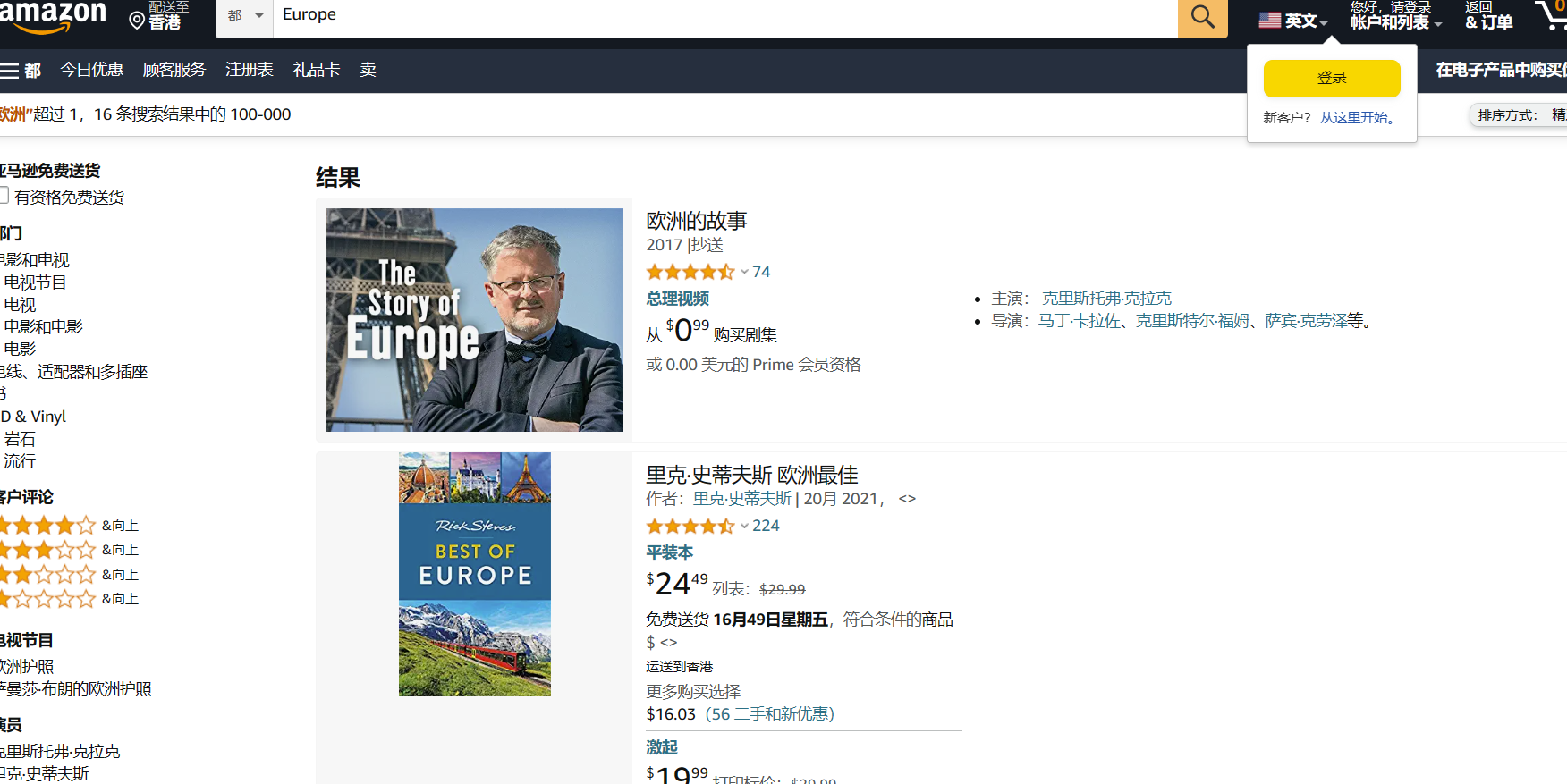Click the 返回 & 订单 link

tap(1488, 16)
